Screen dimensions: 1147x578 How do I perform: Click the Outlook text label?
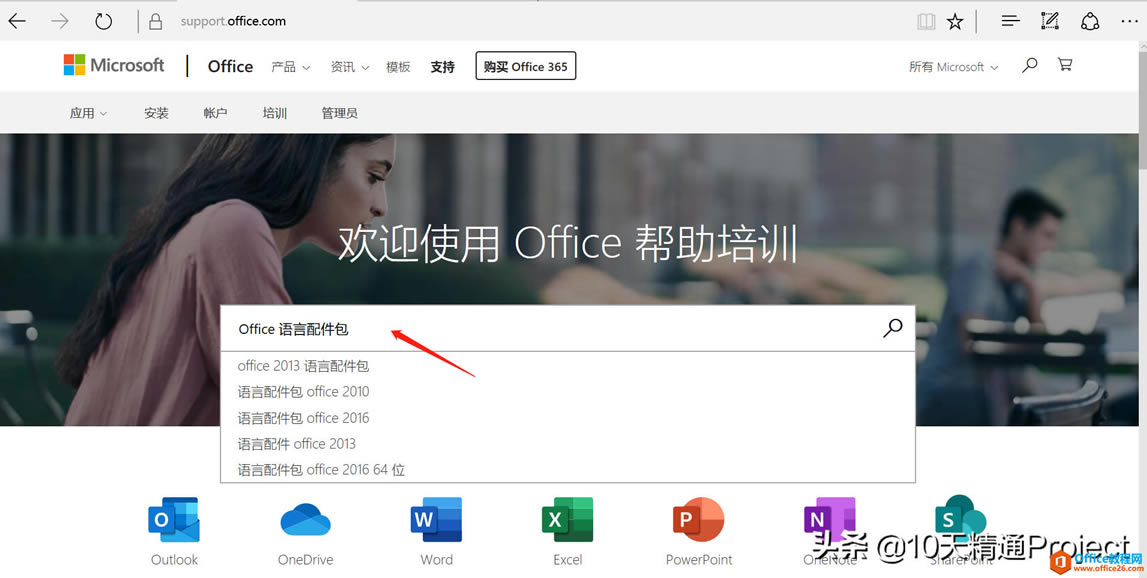(x=174, y=560)
